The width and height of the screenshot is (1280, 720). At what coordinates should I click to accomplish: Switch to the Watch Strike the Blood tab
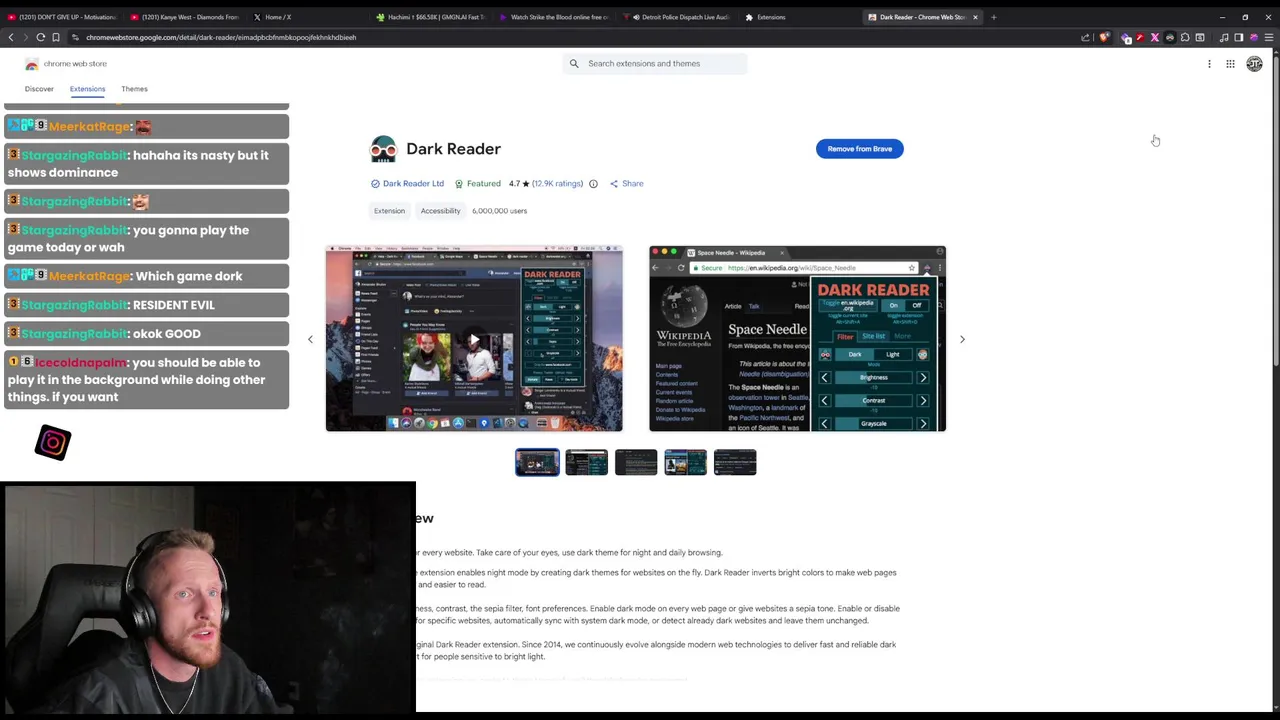click(553, 17)
